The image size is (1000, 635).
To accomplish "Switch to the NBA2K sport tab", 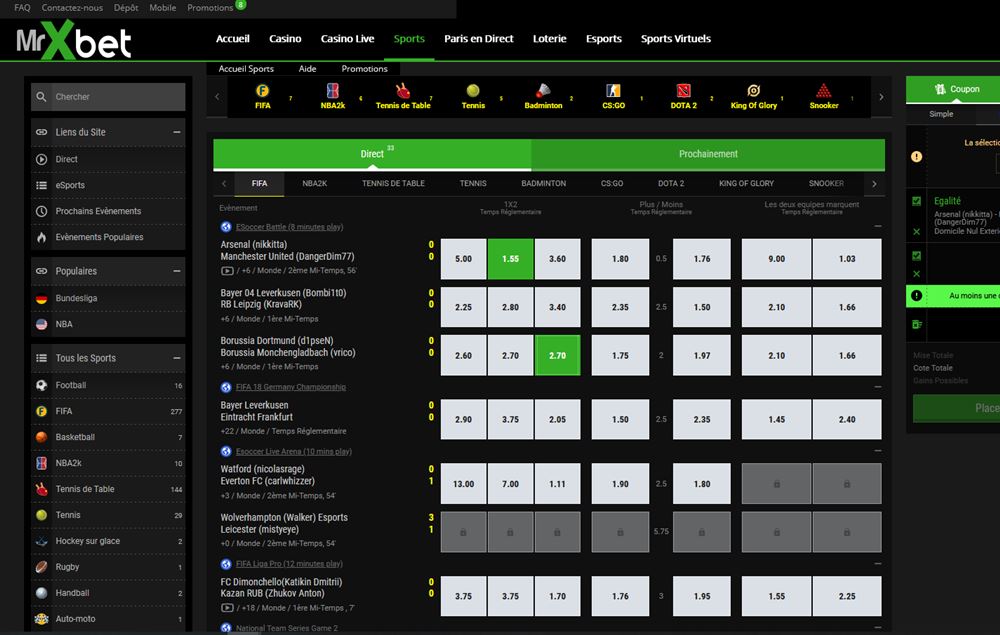I will tap(314, 184).
